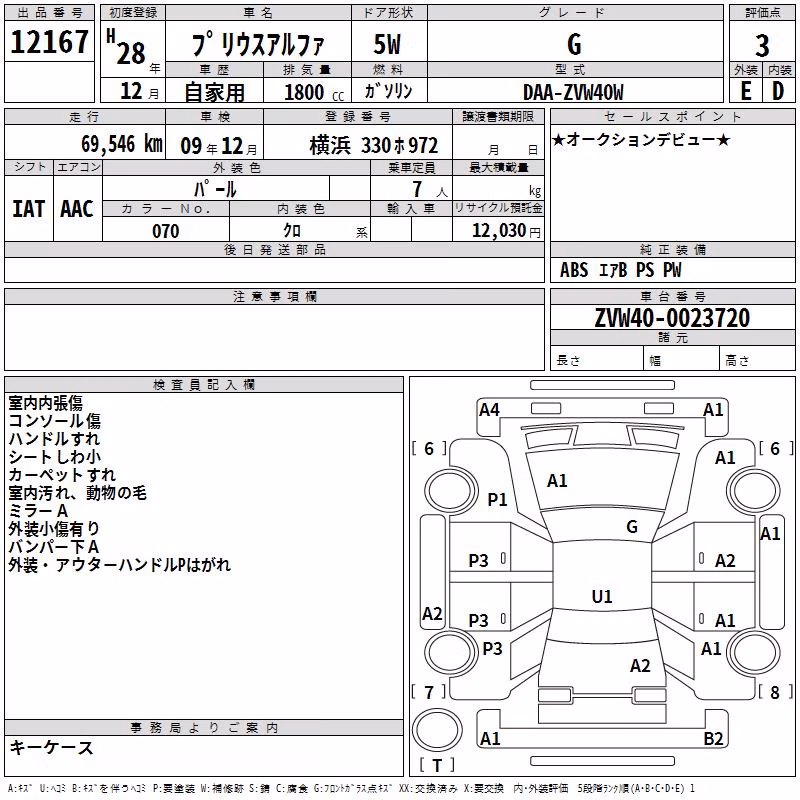Select inspector note 室内内張傷

click(45, 403)
